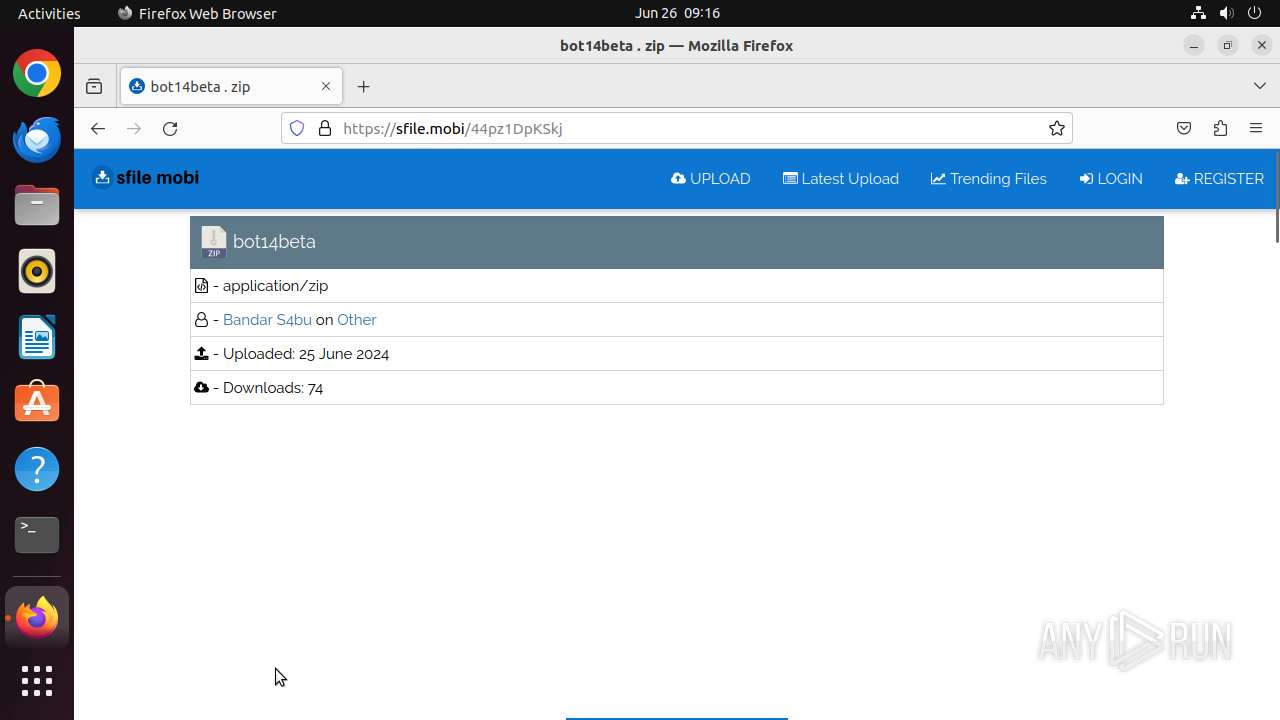Show the tracking protection shield info

tap(297, 128)
